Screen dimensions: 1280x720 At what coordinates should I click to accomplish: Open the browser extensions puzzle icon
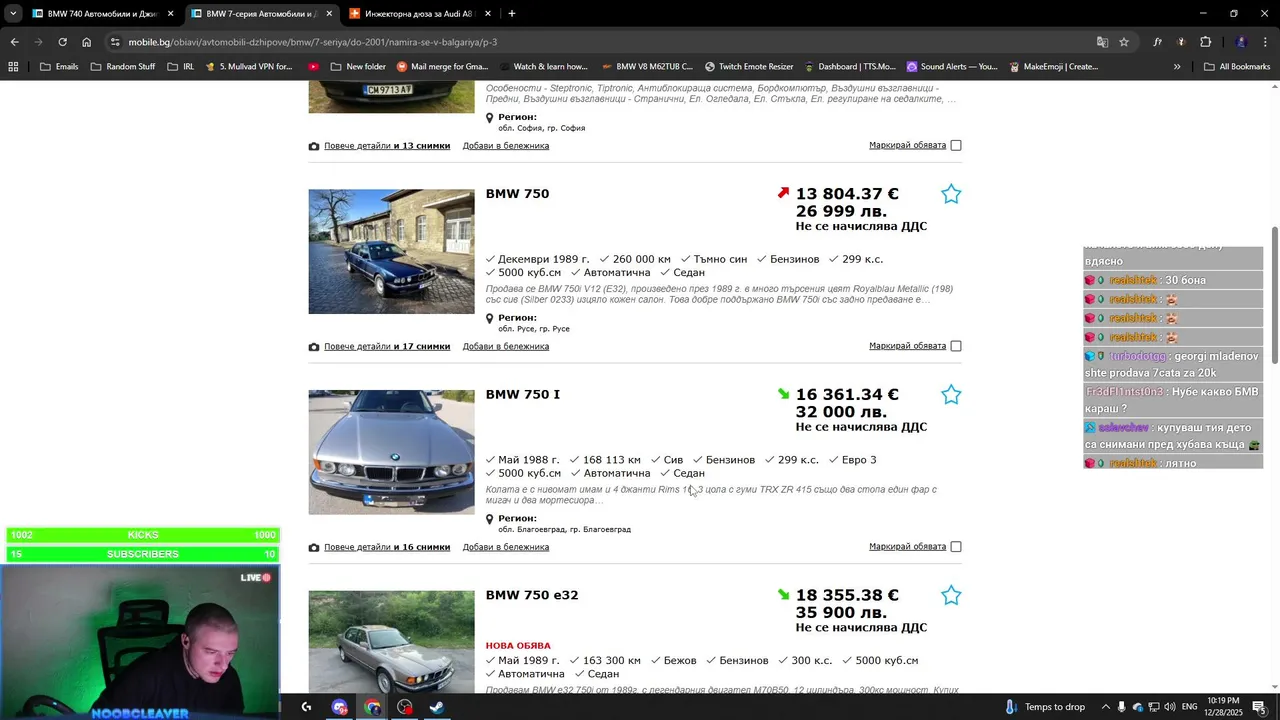[x=1205, y=42]
